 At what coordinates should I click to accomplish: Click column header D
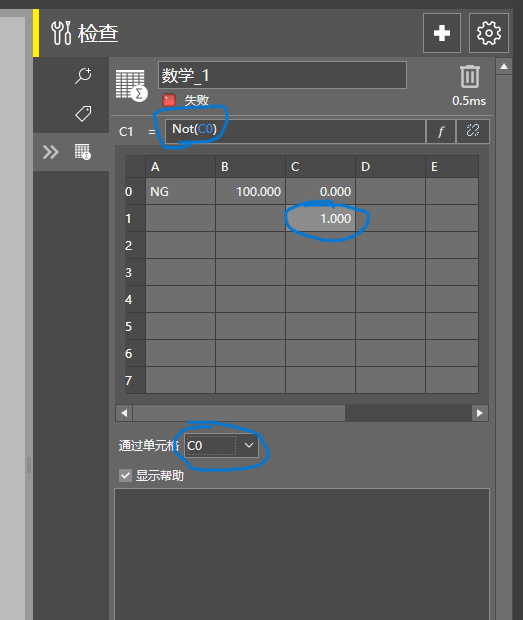[391, 167]
